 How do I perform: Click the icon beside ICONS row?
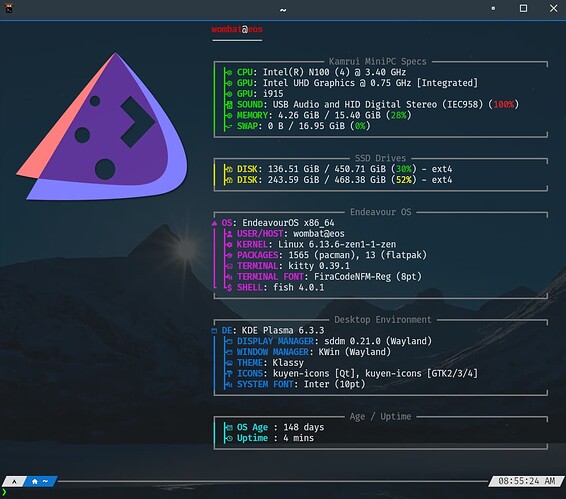coord(229,374)
